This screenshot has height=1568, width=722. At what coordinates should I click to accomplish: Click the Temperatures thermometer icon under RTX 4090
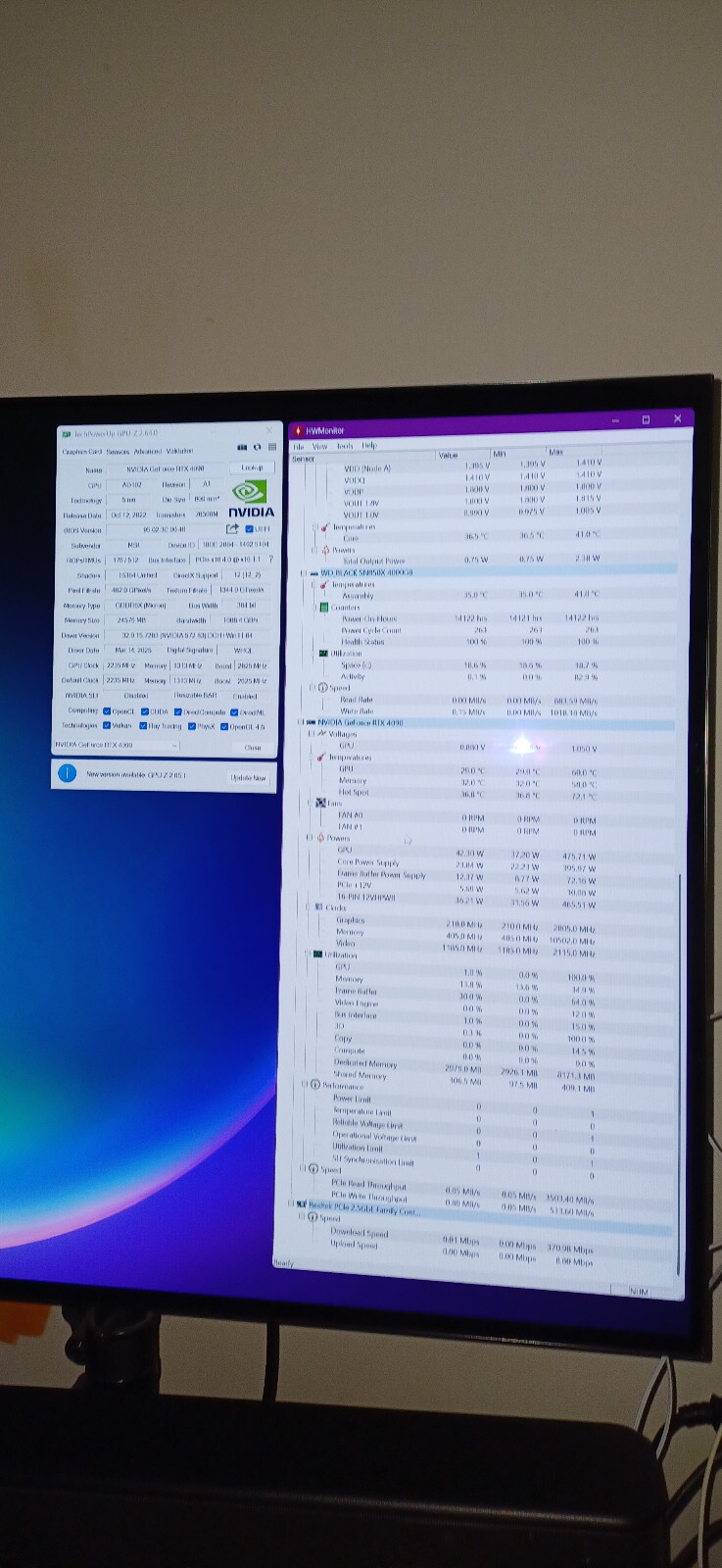point(320,757)
